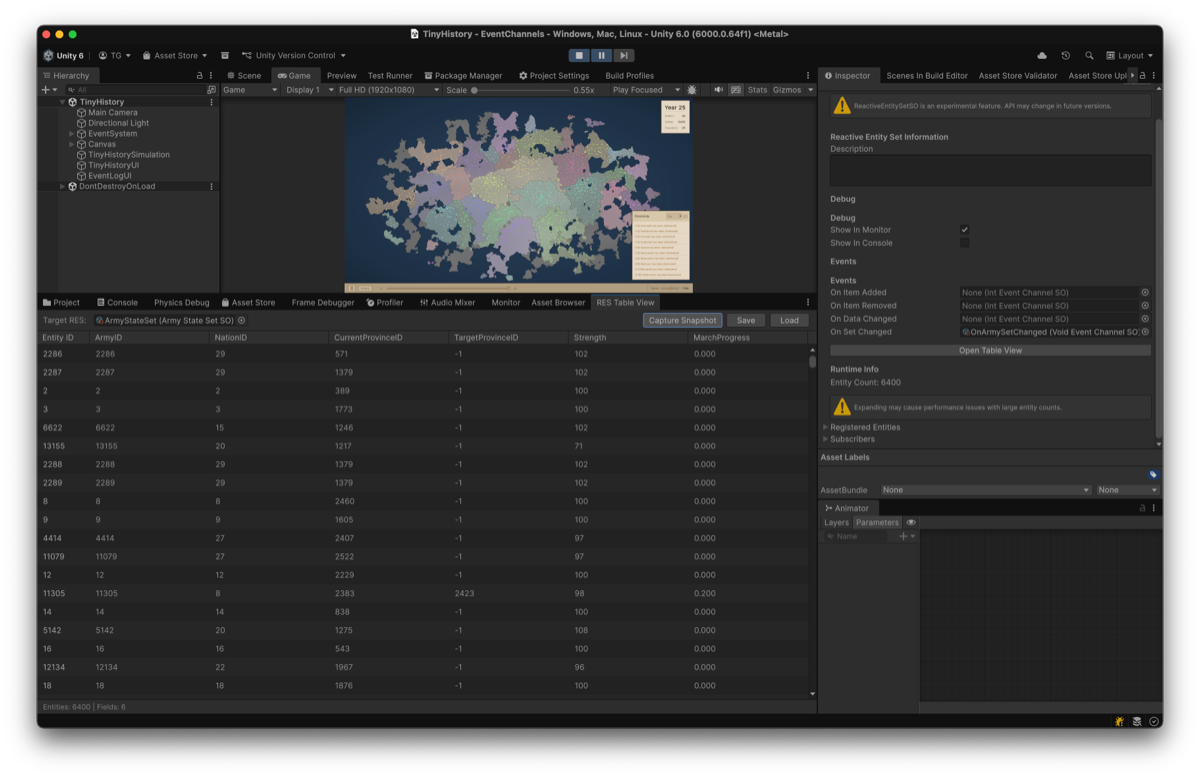Enable the Show In Console checkbox
1200x777 pixels.
(x=965, y=243)
